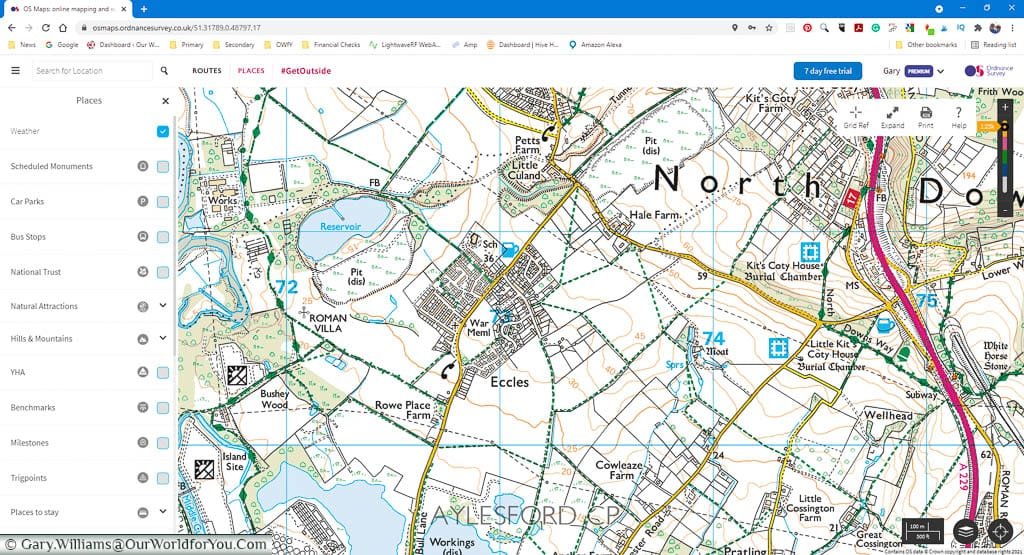This screenshot has height=555, width=1024.
Task: Bookmark this page with star icon
Action: tap(769, 27)
